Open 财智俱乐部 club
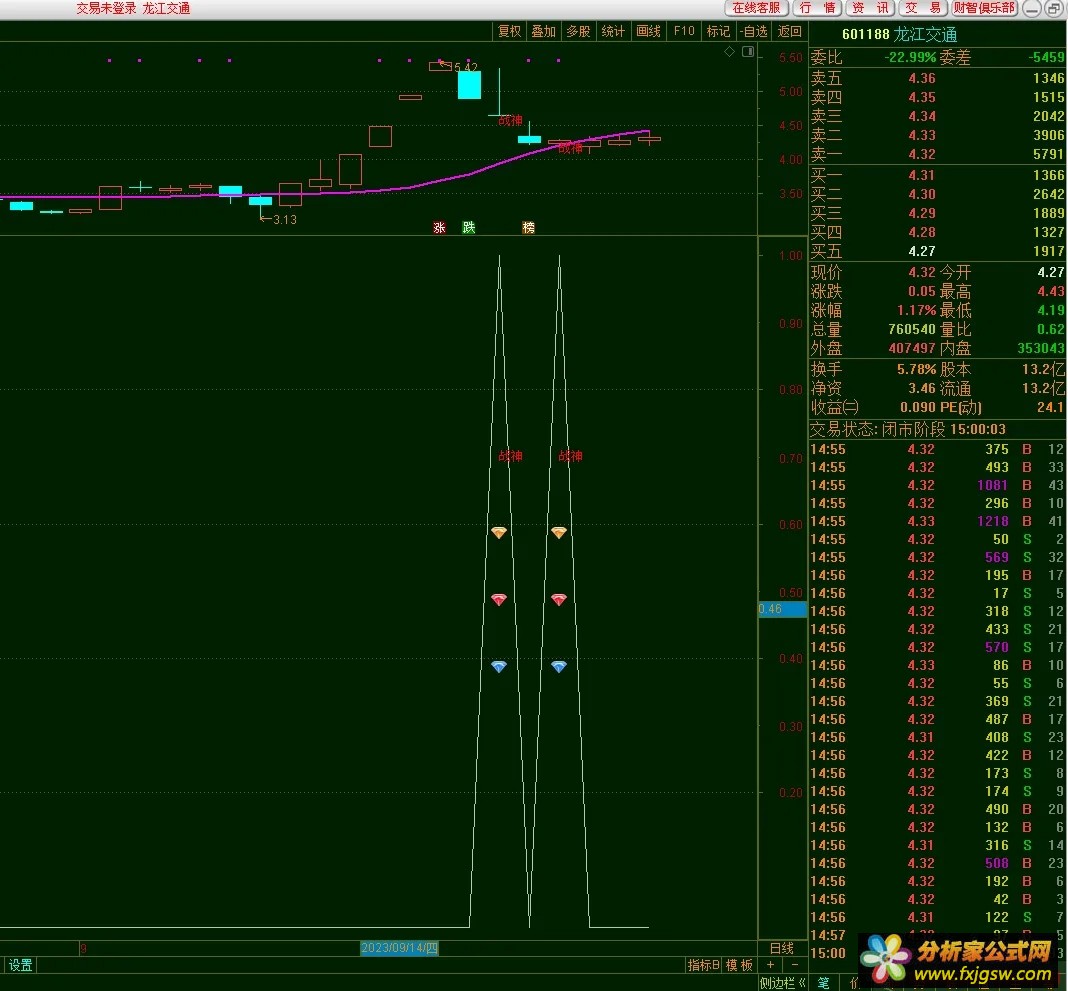The width and height of the screenshot is (1068, 991). click(984, 8)
